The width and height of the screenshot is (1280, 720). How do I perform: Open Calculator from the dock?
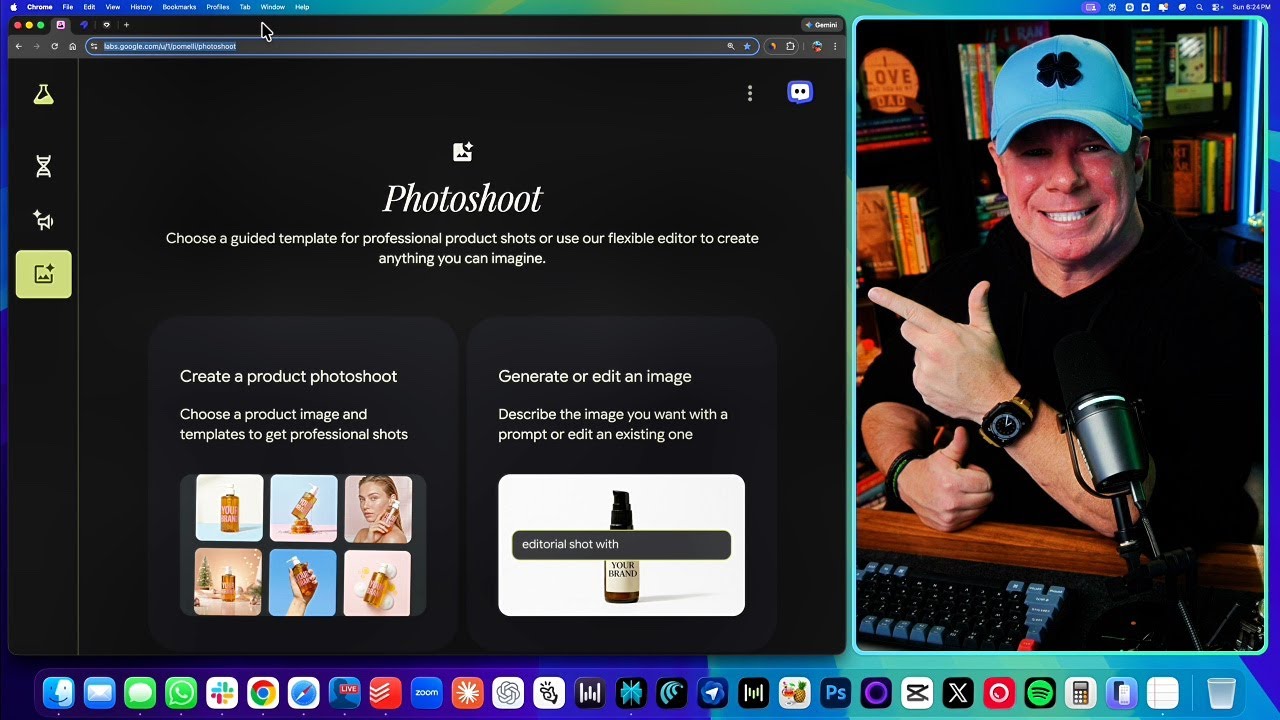tap(1080, 693)
